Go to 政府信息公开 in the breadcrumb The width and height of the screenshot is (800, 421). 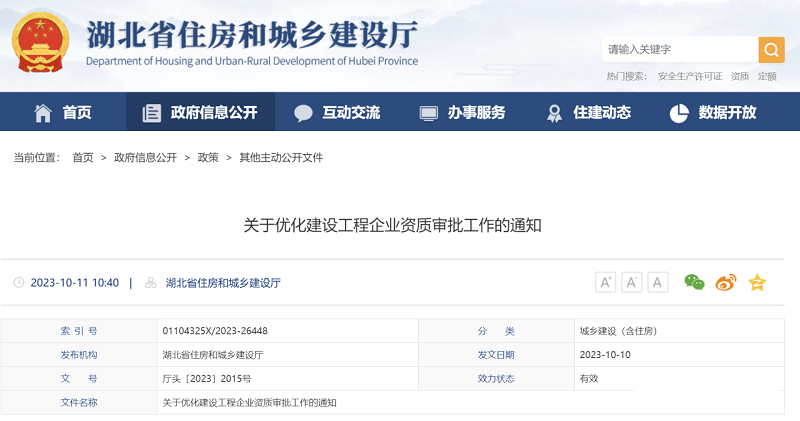coord(145,158)
